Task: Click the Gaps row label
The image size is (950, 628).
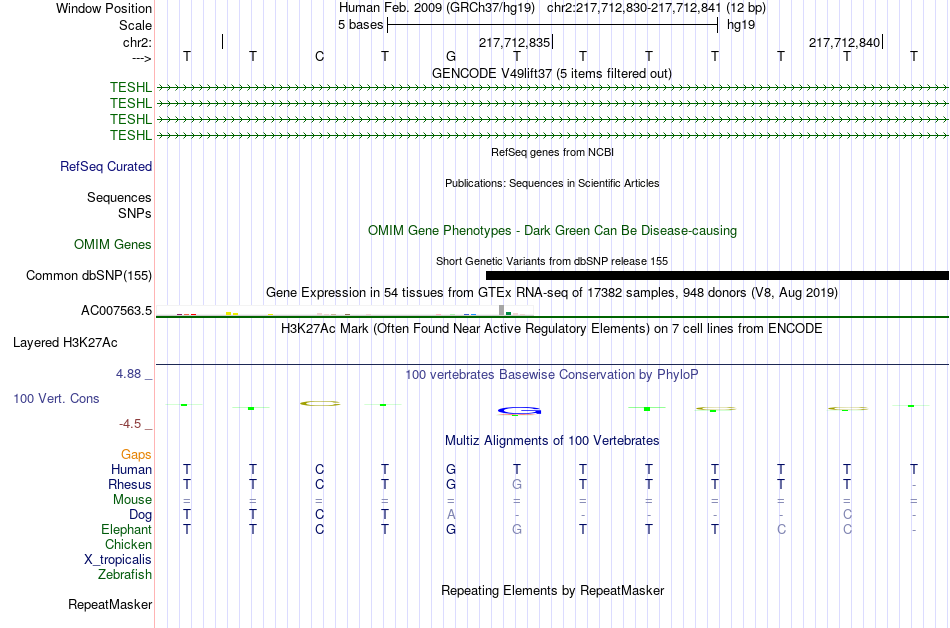Action: (136, 454)
